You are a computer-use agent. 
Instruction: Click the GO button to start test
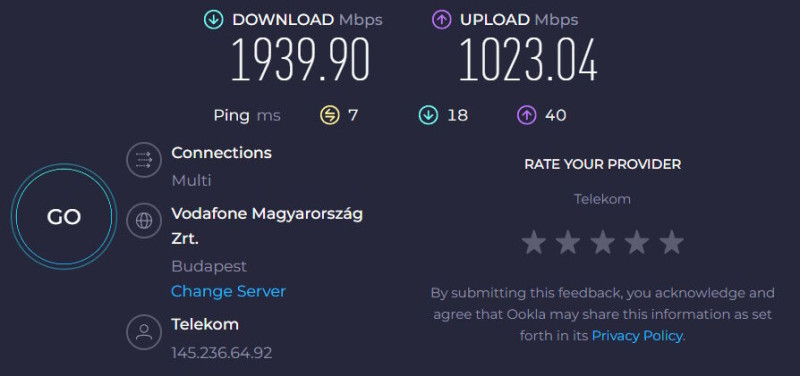tap(64, 217)
